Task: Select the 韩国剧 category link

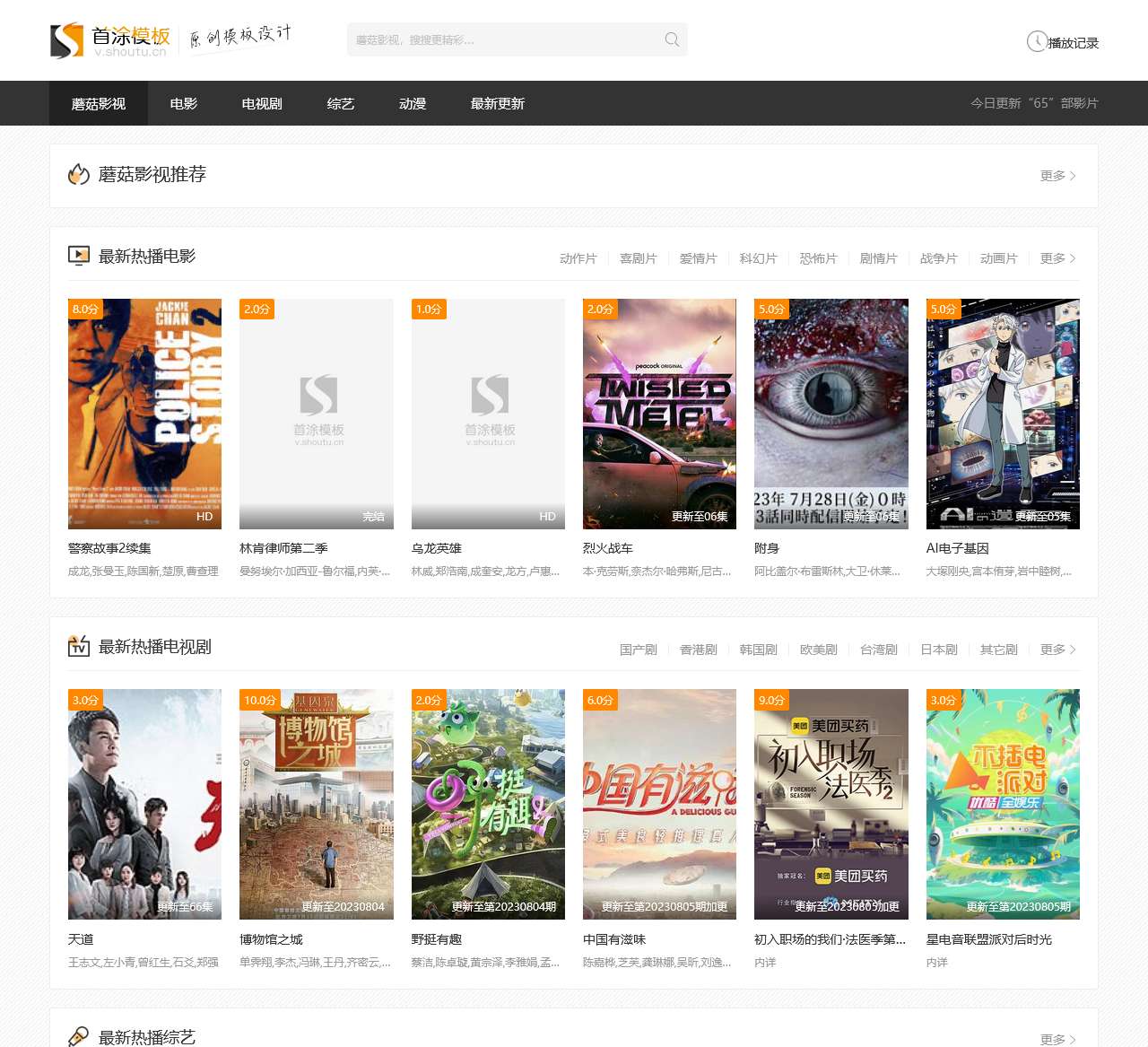Action: click(758, 650)
